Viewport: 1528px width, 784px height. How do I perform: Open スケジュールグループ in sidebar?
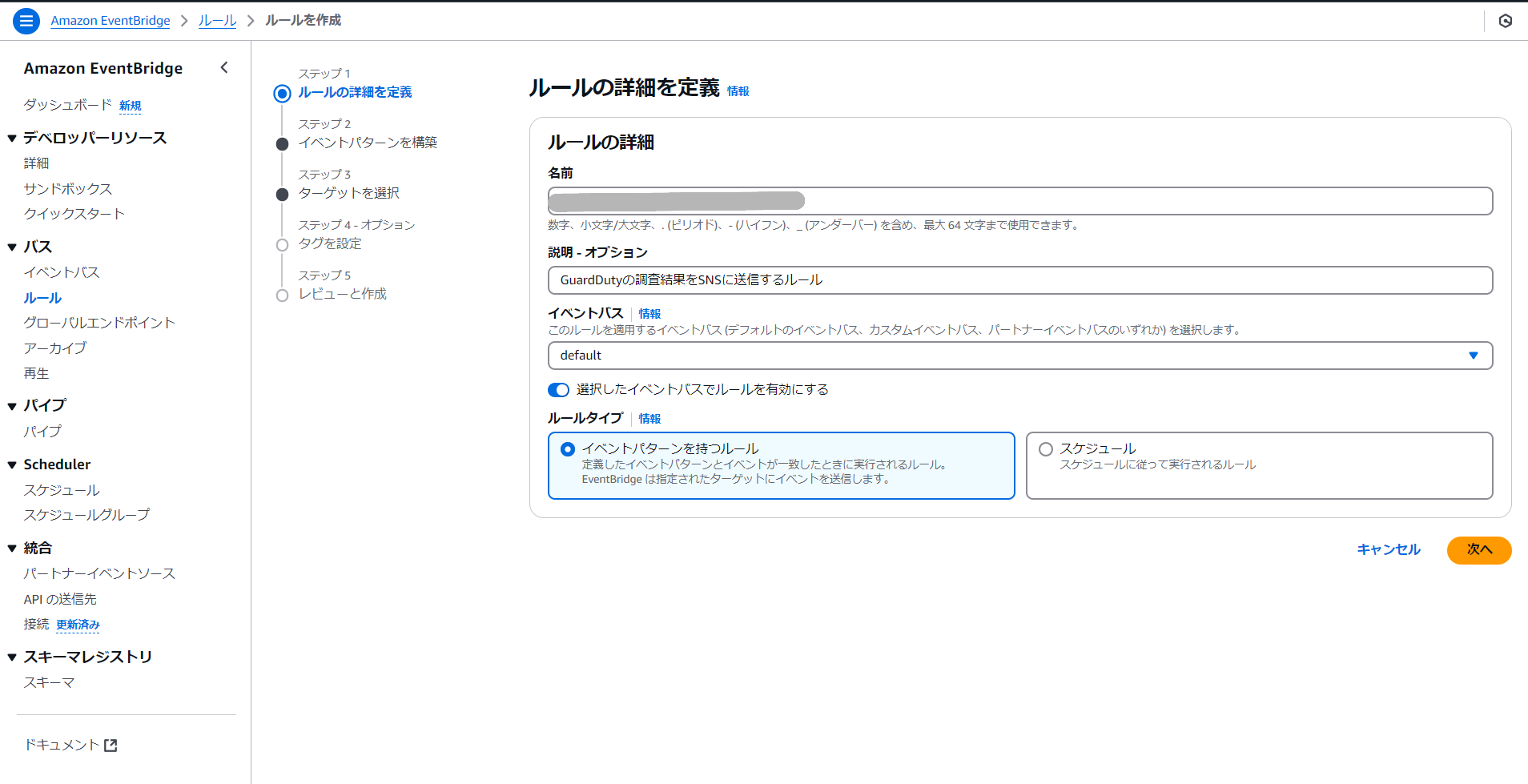[x=86, y=515]
